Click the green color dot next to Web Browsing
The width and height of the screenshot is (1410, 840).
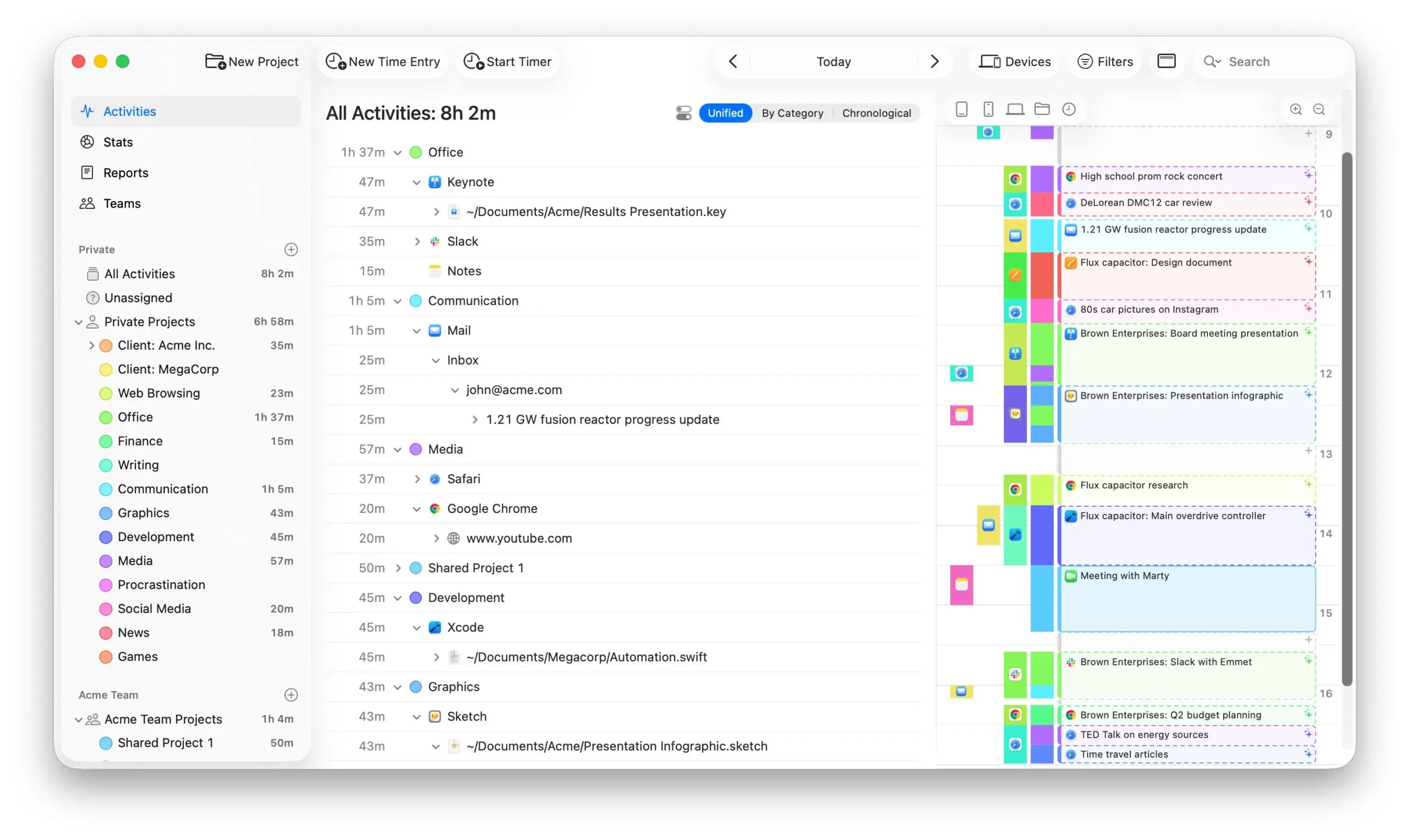pyautogui.click(x=106, y=393)
